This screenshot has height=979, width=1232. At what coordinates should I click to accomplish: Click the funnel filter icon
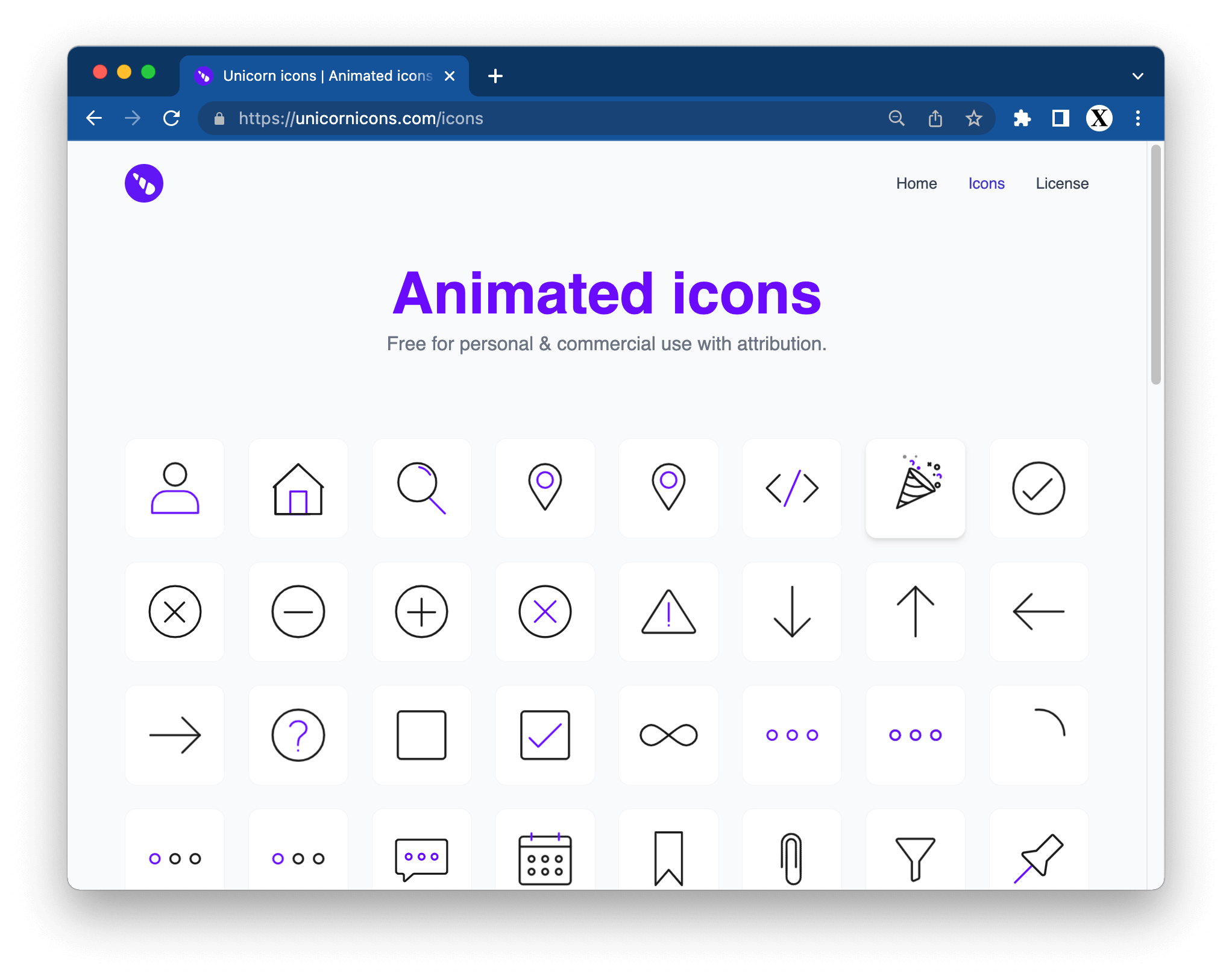point(915,857)
